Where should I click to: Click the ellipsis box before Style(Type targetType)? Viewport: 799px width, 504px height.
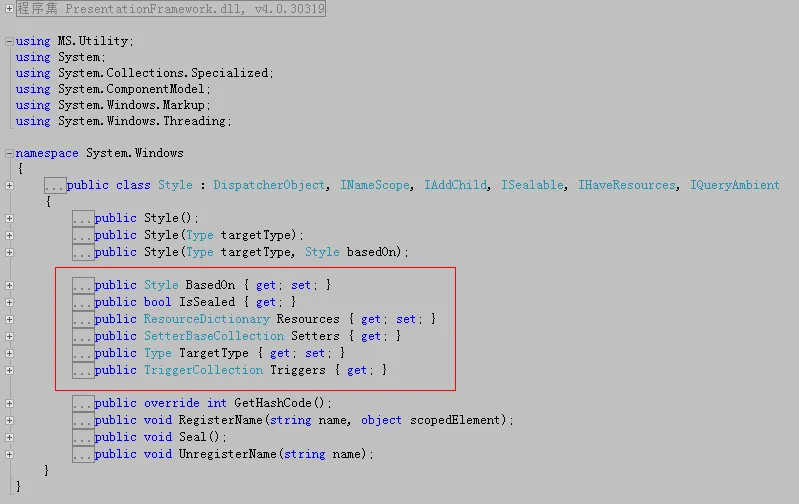point(83,235)
